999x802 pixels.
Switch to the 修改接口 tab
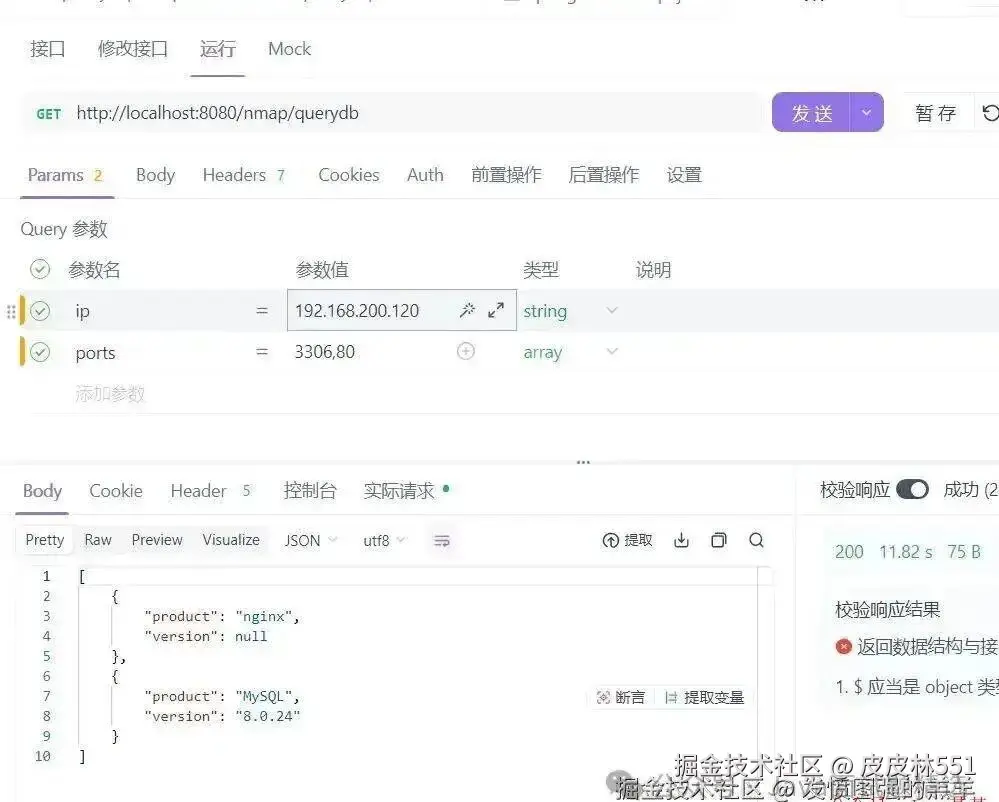pos(133,48)
